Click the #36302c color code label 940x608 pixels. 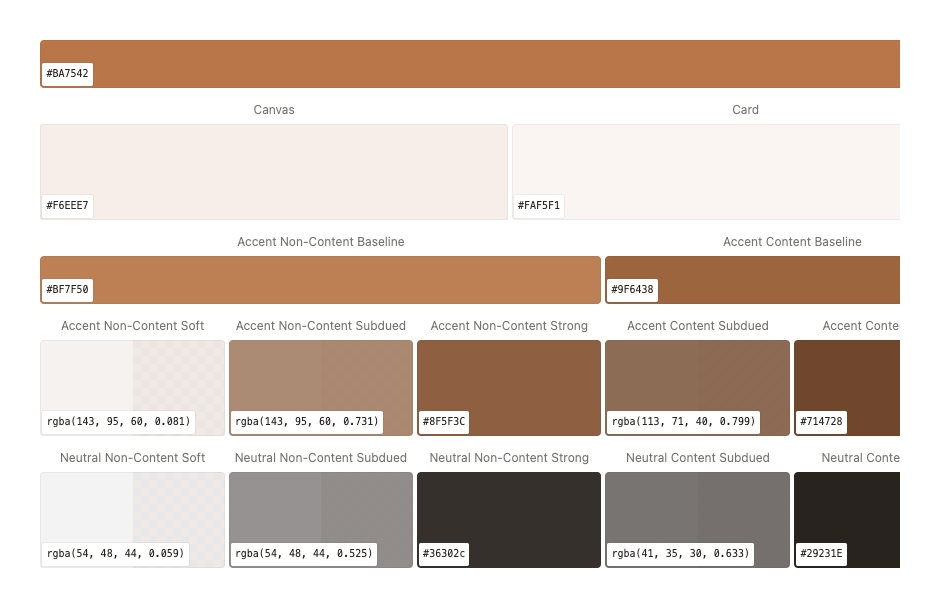(444, 554)
